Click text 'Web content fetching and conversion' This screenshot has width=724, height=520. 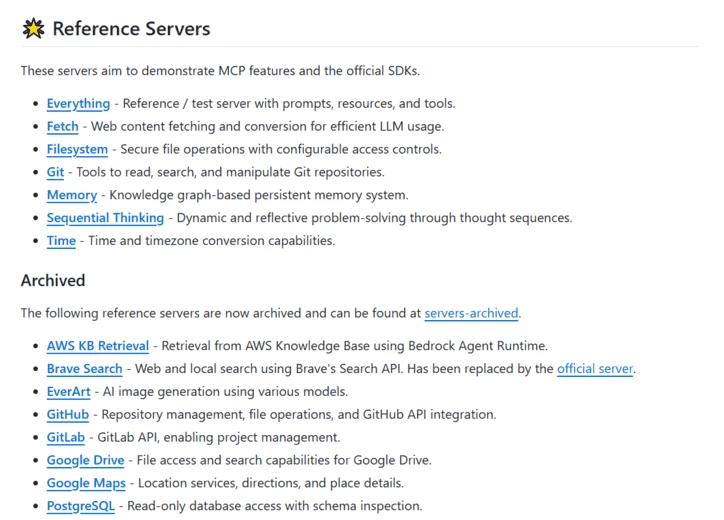pyautogui.click(x=199, y=126)
